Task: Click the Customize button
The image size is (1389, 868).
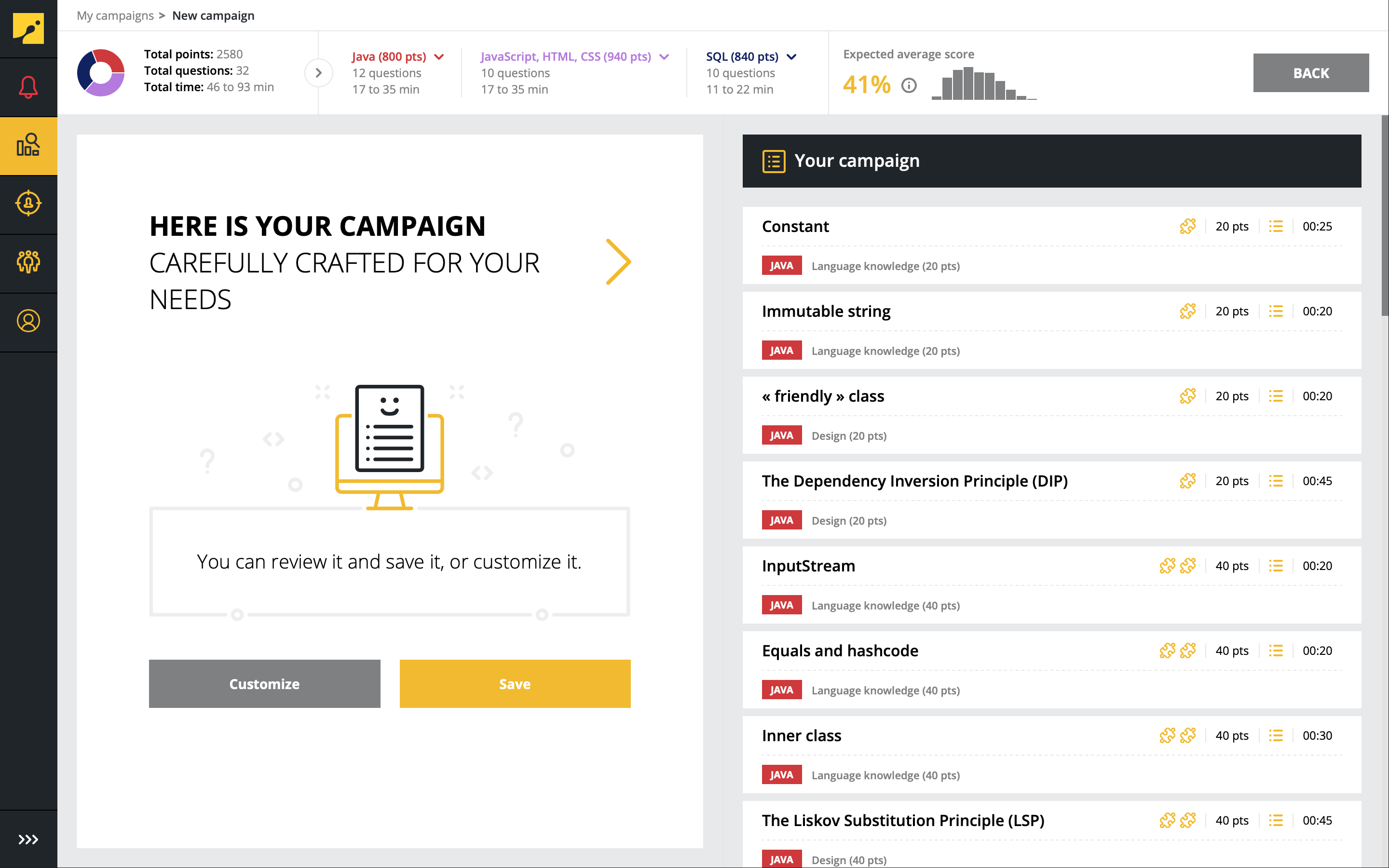Action: point(264,683)
